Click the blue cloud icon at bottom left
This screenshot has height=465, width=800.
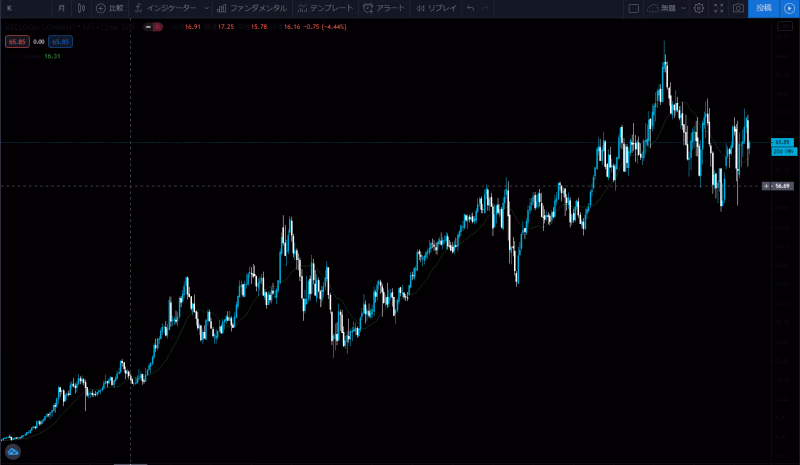[x=14, y=451]
